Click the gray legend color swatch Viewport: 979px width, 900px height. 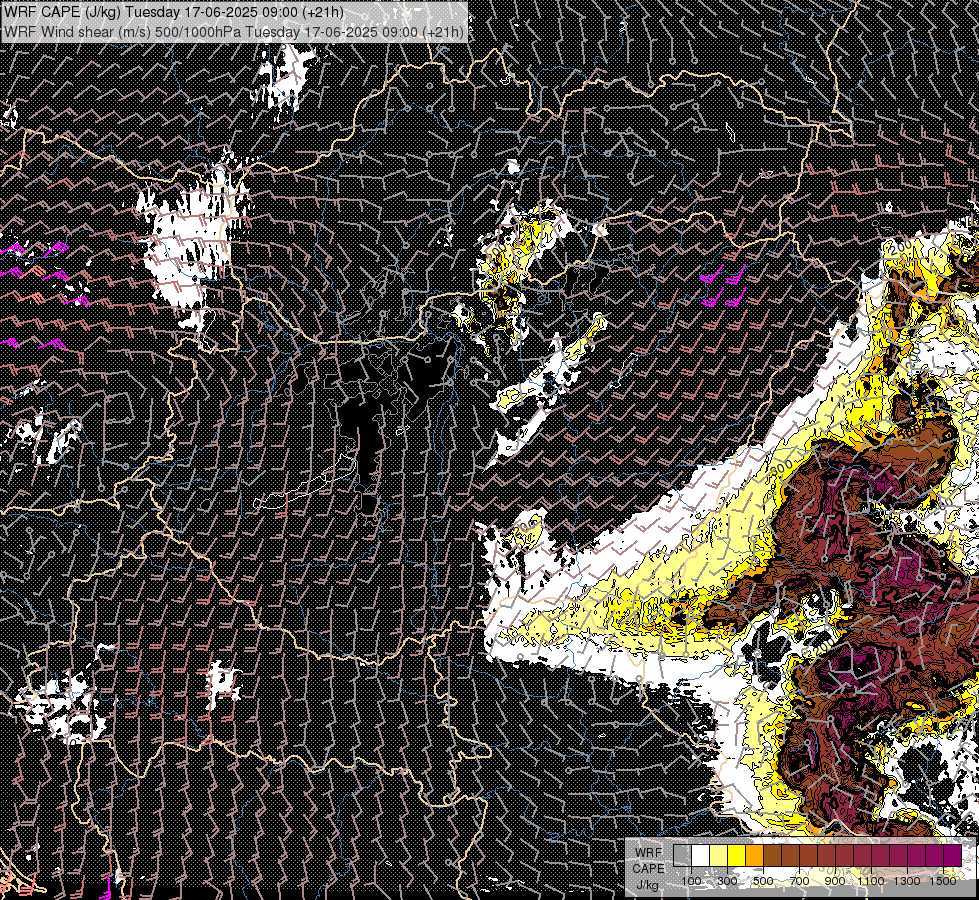pos(682,856)
